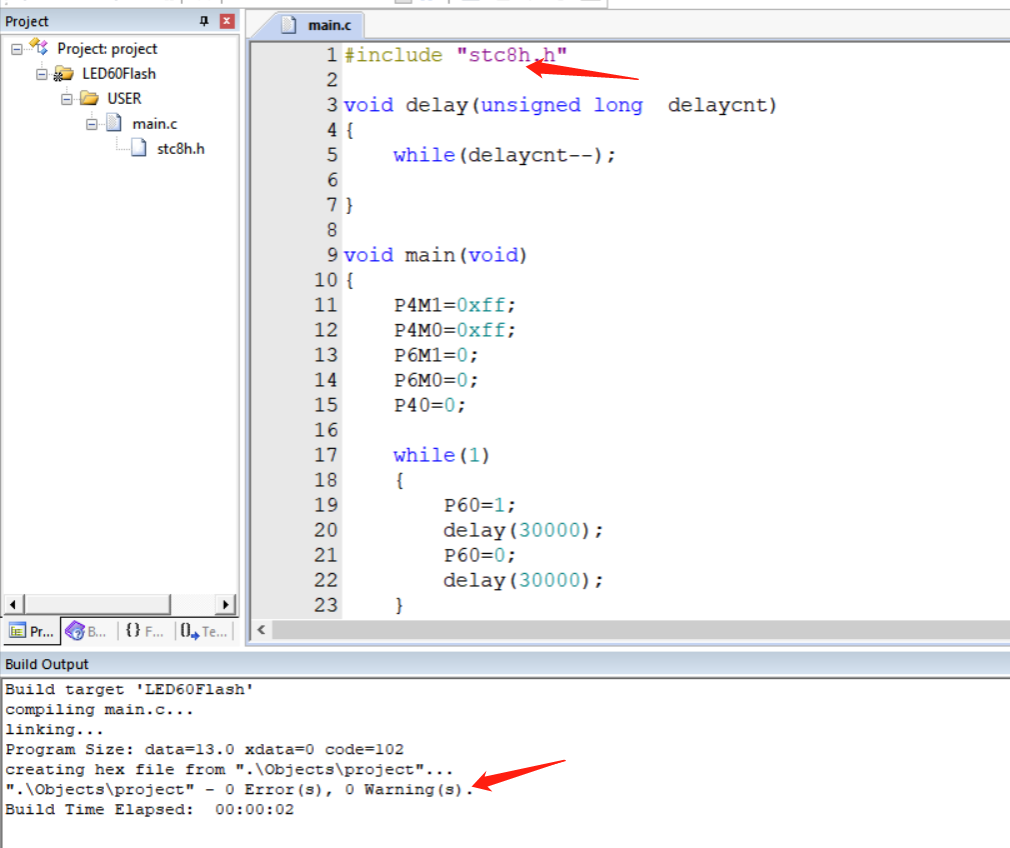1010x848 pixels.
Task: Click the Project panel left scroll arrow
Action: click(13, 604)
